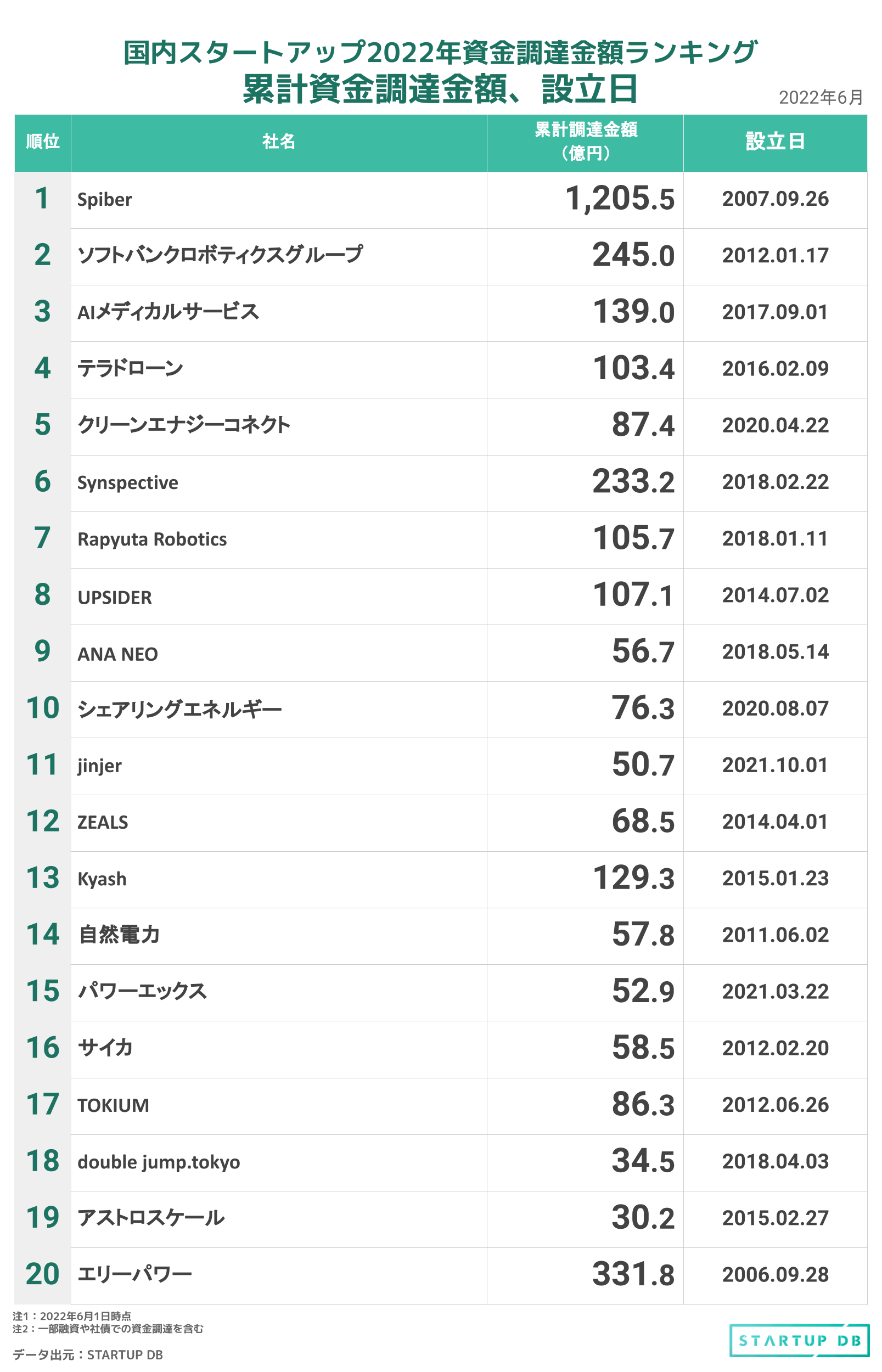This screenshot has height=1372, width=882.
Task: Select the UPSIDER company name
Action: [x=115, y=597]
